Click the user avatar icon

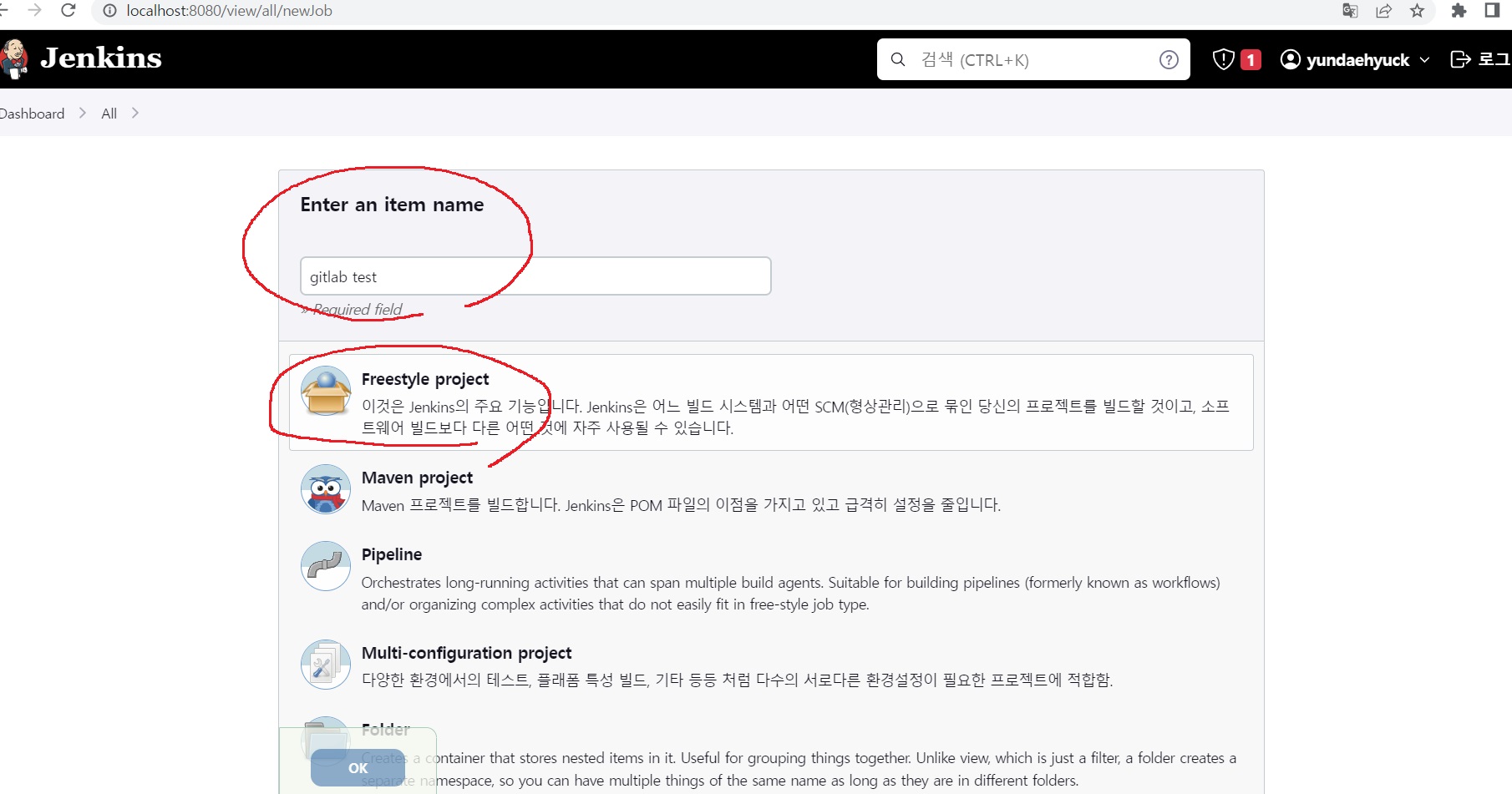point(1290,59)
